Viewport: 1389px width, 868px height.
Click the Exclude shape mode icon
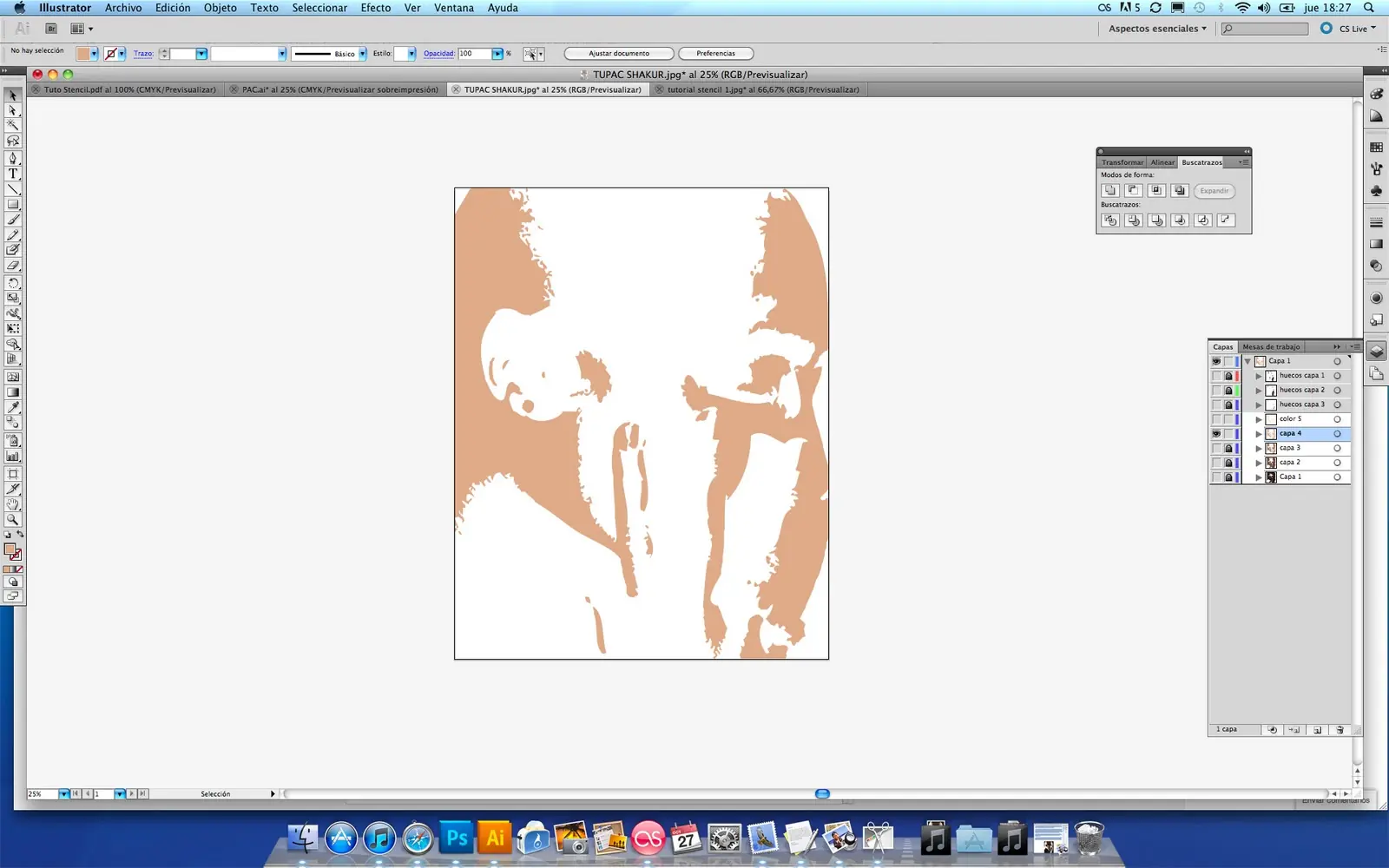(x=1180, y=190)
